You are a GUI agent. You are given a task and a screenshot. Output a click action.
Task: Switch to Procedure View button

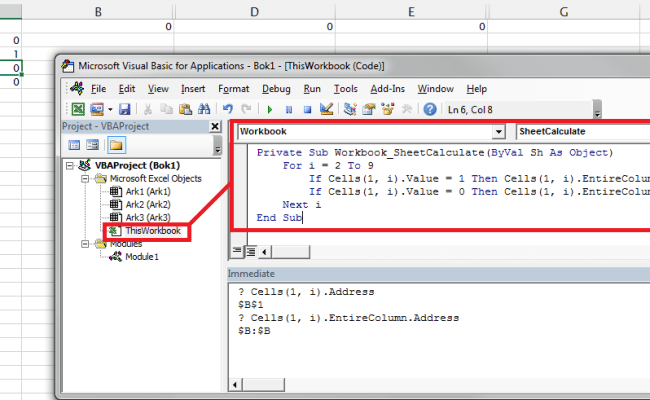coord(237,251)
